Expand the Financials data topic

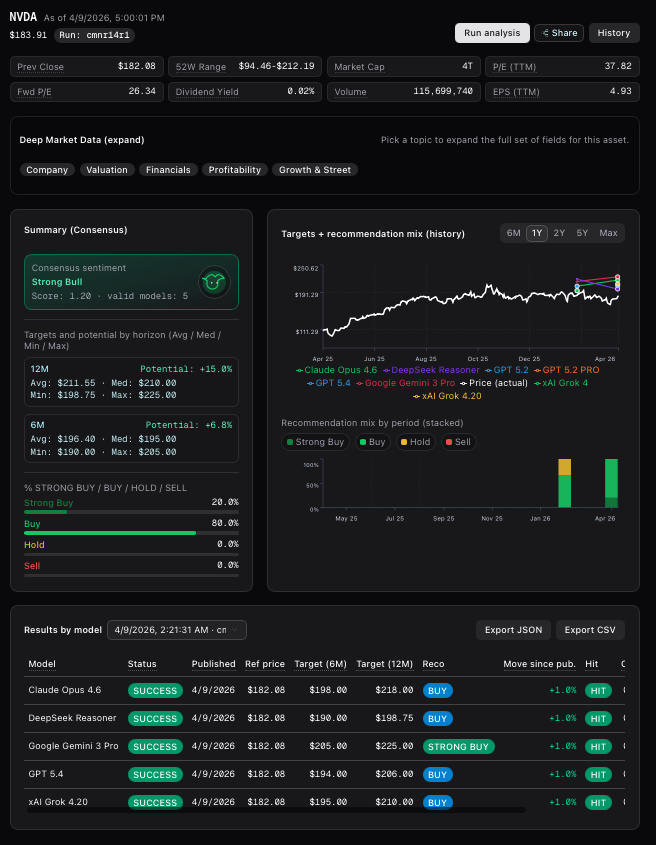(x=168, y=170)
